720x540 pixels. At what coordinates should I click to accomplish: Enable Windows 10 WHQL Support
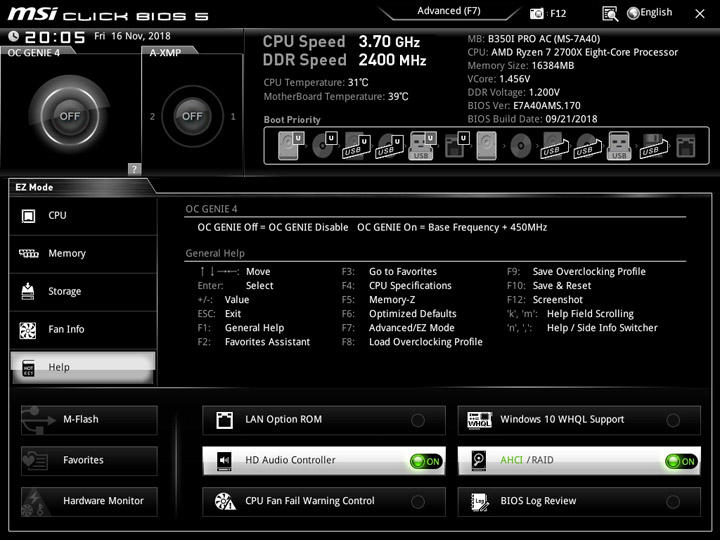tap(579, 420)
